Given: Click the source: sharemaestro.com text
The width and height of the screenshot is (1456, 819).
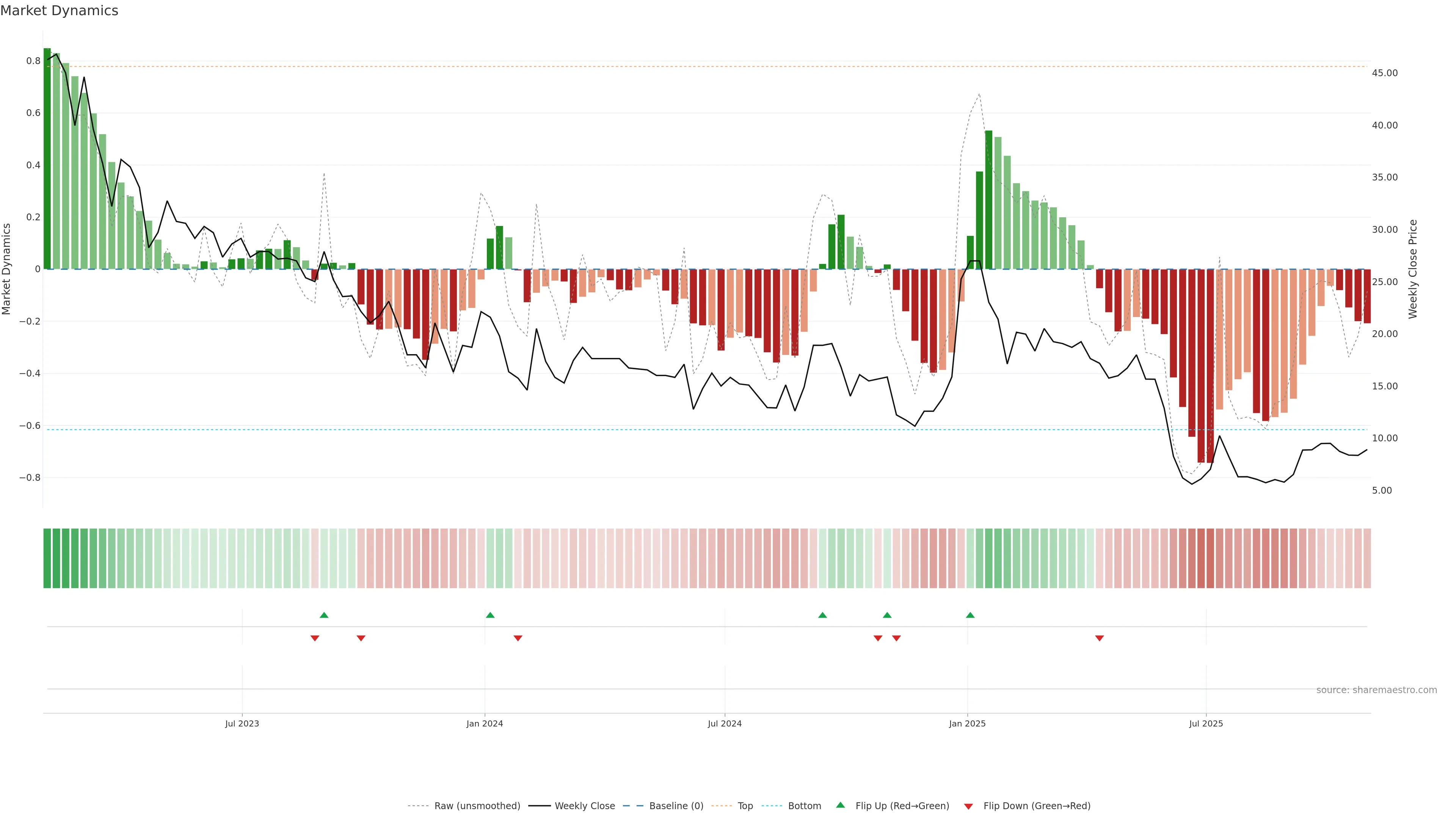Looking at the screenshot, I should [1376, 690].
